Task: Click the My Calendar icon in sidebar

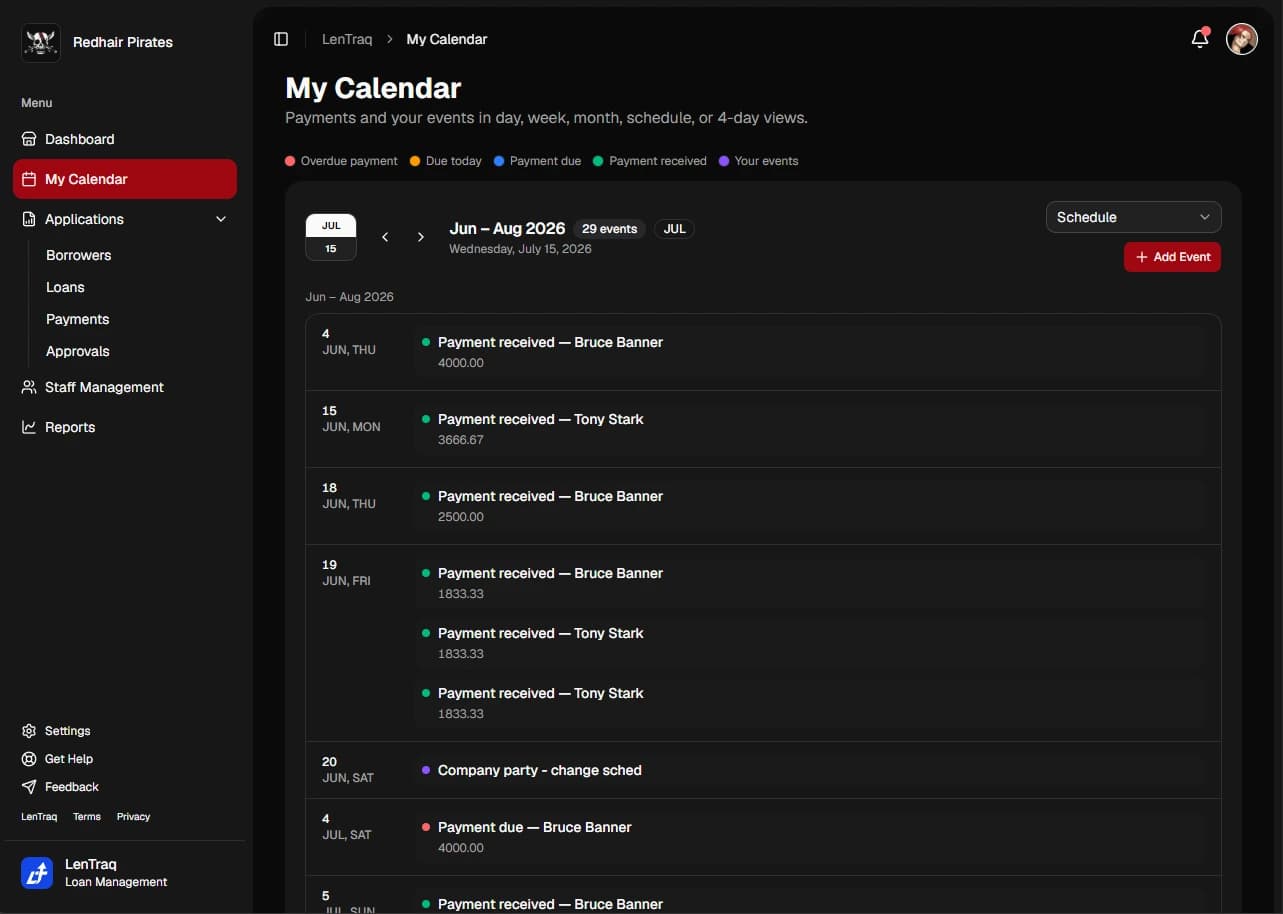Action: click(29, 179)
